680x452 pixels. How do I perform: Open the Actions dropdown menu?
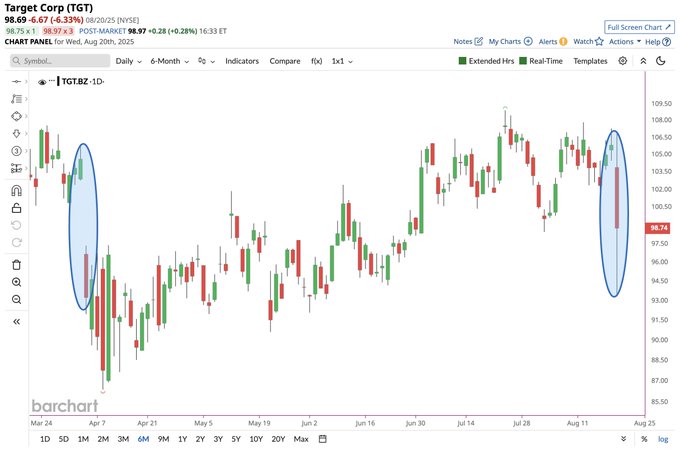coord(625,42)
